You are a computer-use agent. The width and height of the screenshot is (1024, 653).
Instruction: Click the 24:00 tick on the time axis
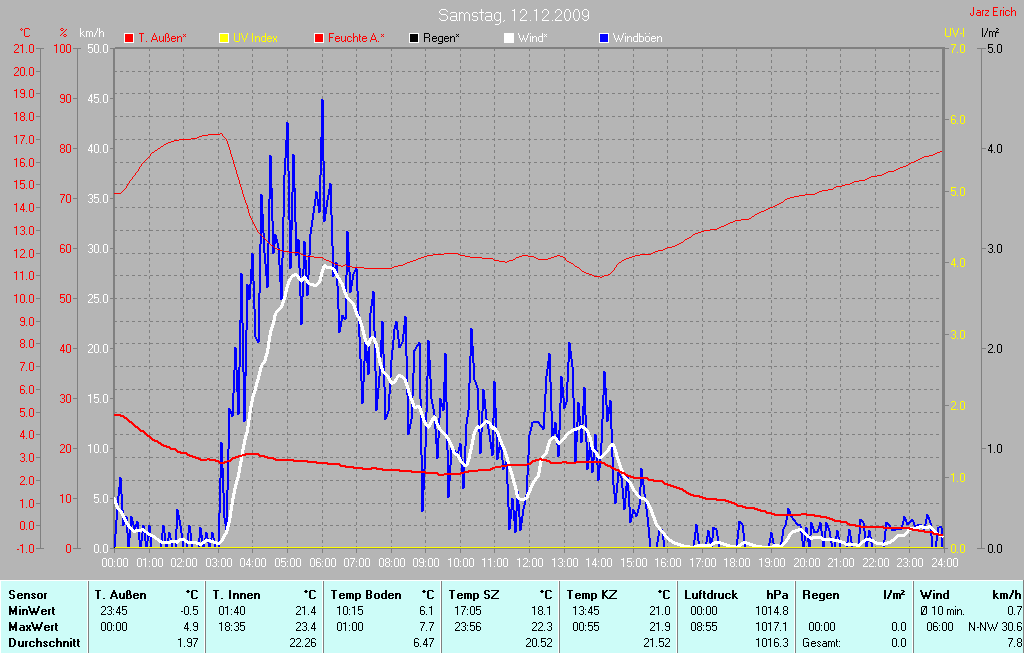(x=944, y=563)
